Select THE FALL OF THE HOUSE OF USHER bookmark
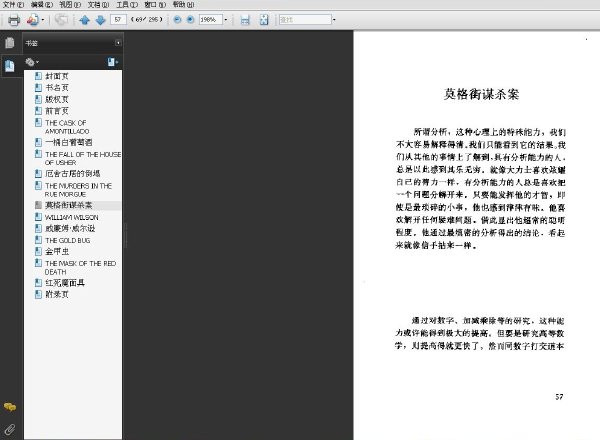Viewport: 600px width, 440px height. coord(83,158)
